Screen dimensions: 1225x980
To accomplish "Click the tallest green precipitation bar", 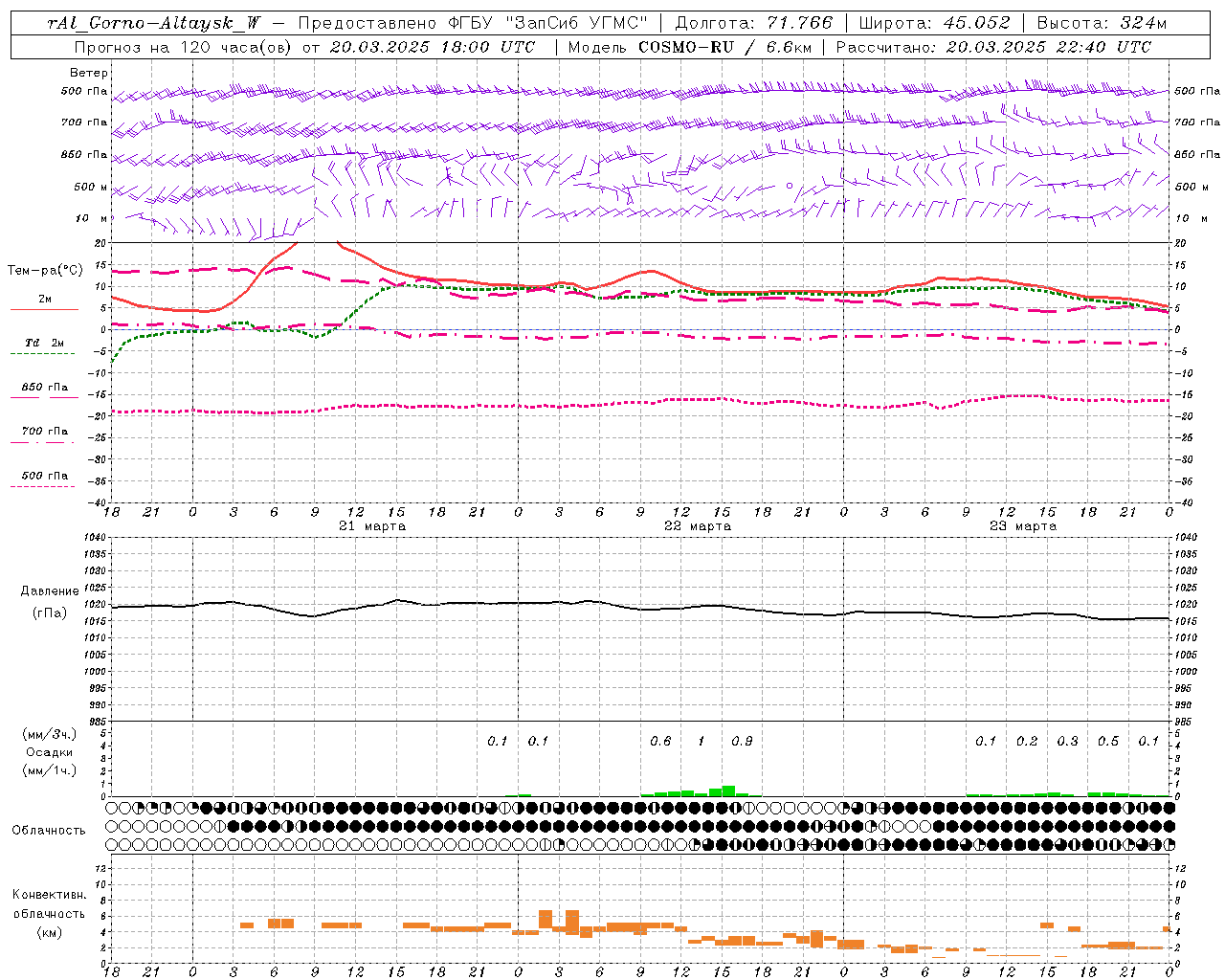I will pos(728,791).
